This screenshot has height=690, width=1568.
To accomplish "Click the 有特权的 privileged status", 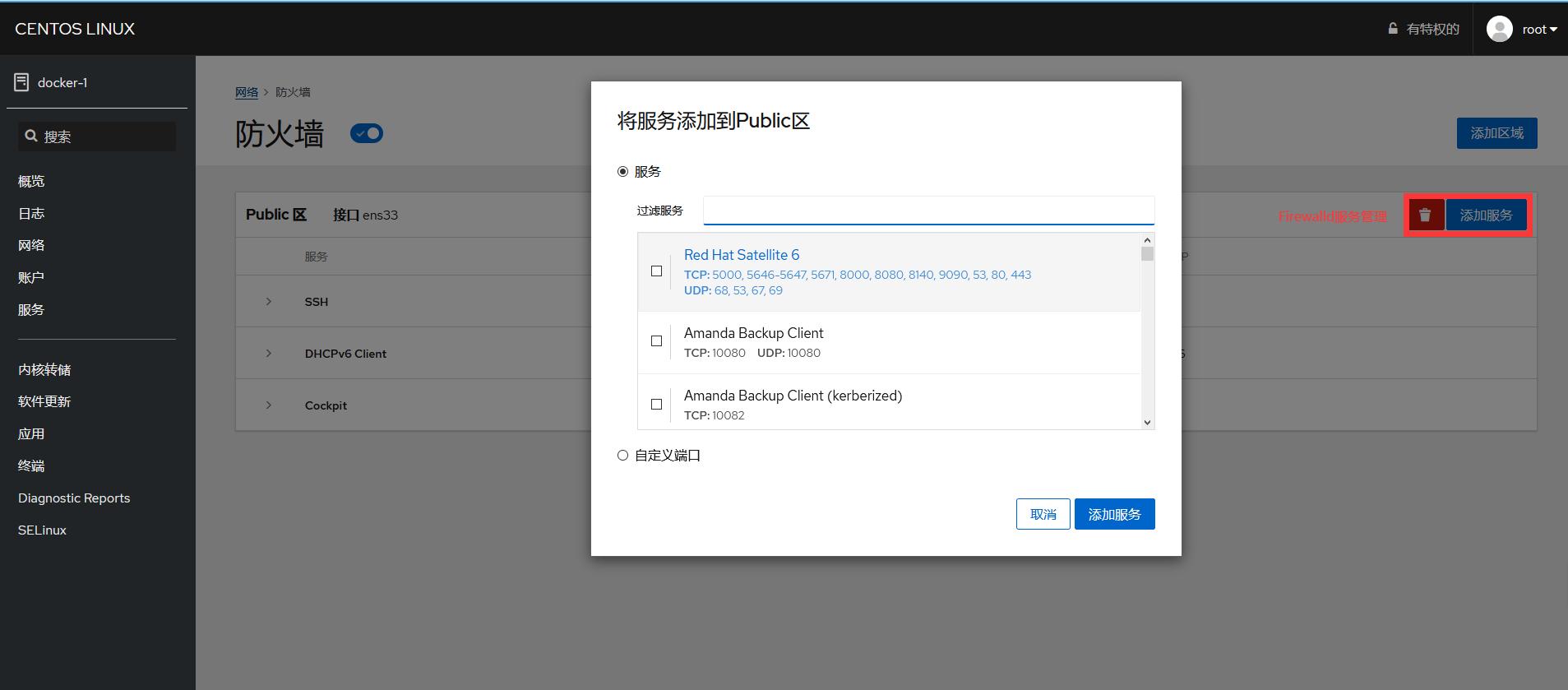I will click(1432, 29).
